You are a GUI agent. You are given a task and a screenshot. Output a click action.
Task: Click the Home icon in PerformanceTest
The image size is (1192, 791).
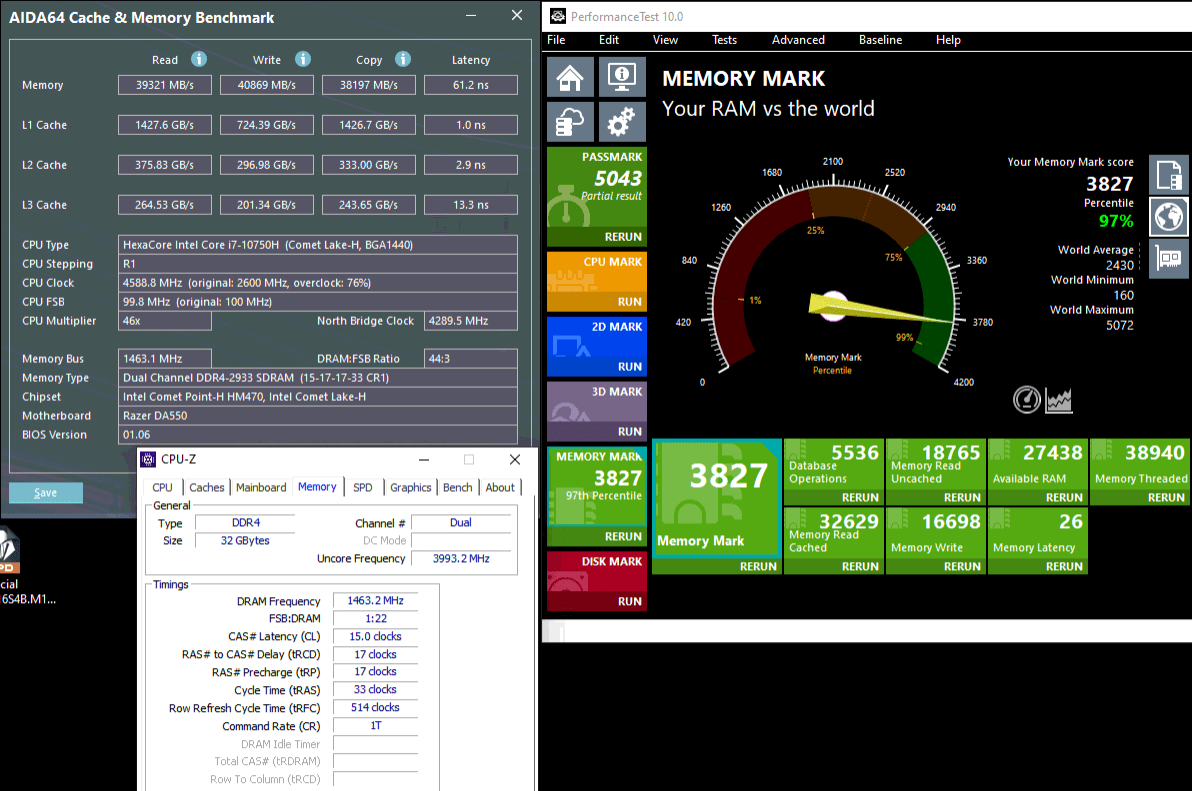pos(571,77)
